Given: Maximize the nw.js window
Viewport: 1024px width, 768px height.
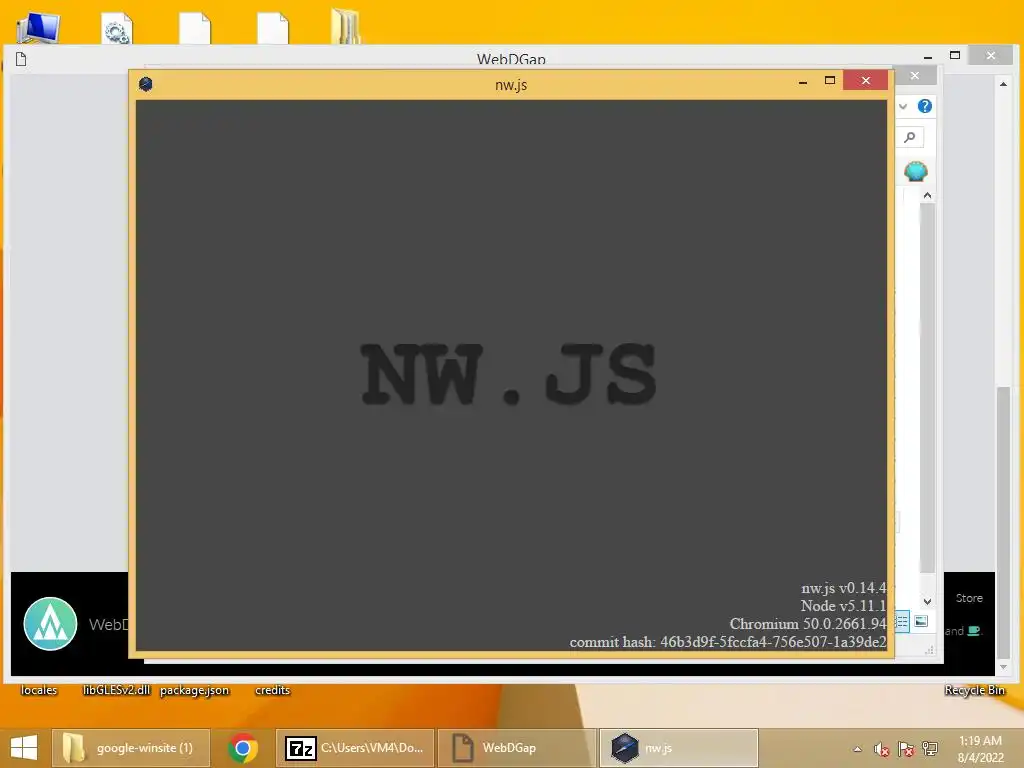Looking at the screenshot, I should point(829,80).
